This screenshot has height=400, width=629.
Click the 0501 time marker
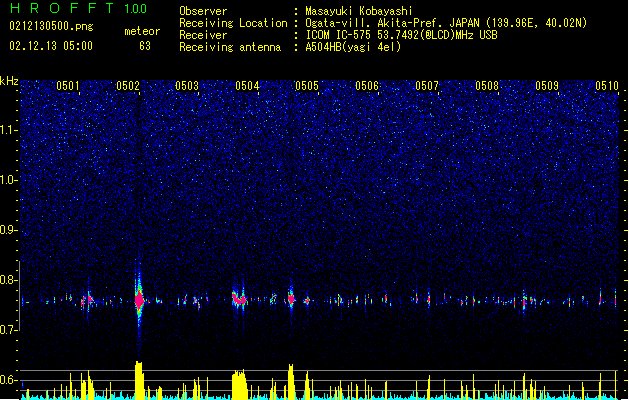tap(68, 86)
